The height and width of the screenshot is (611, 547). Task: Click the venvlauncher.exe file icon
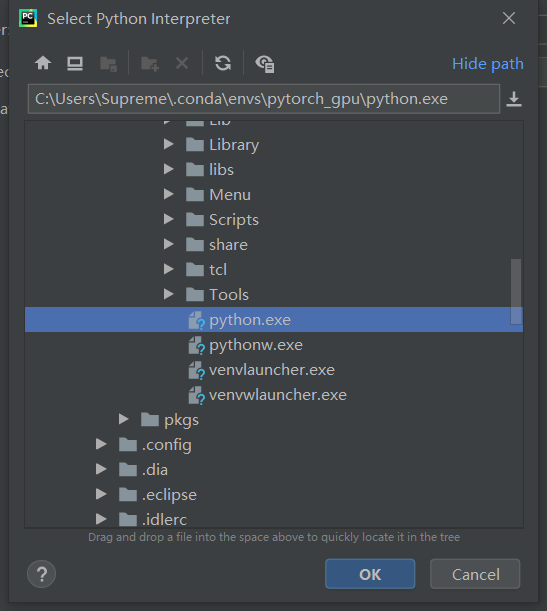[x=196, y=370]
